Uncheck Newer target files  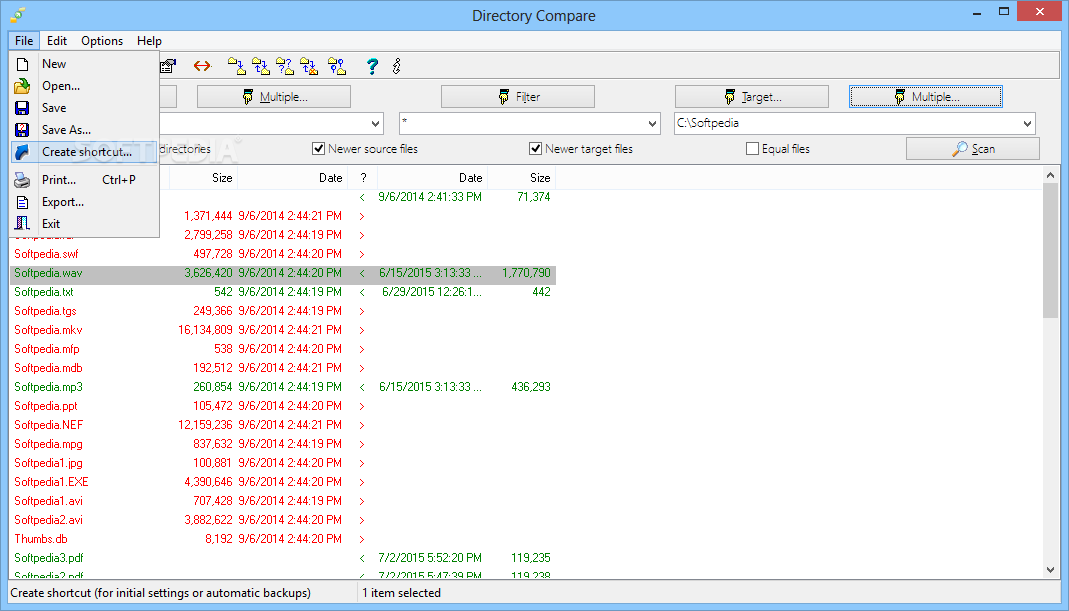pos(535,149)
